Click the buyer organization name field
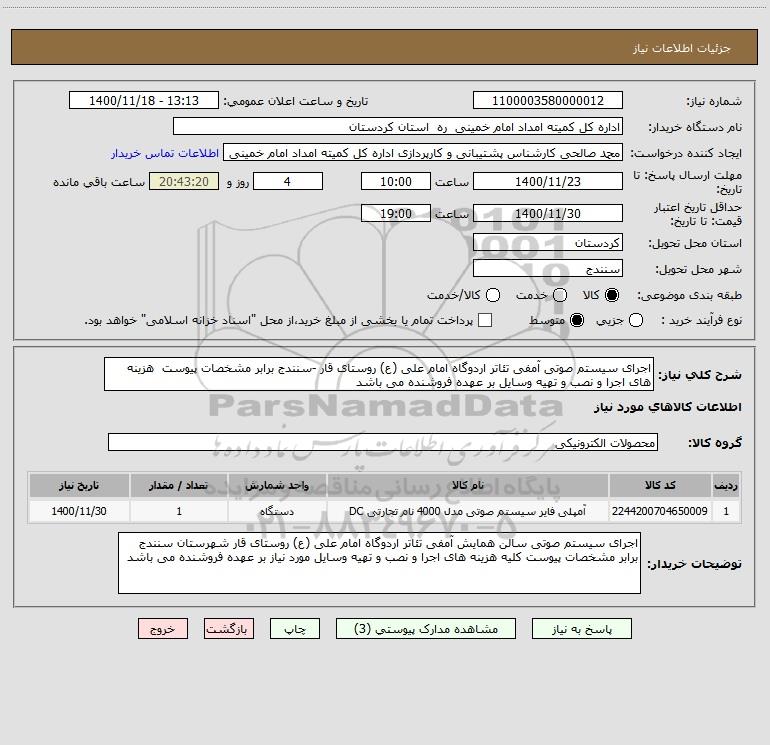This screenshot has width=770, height=745. point(398,126)
